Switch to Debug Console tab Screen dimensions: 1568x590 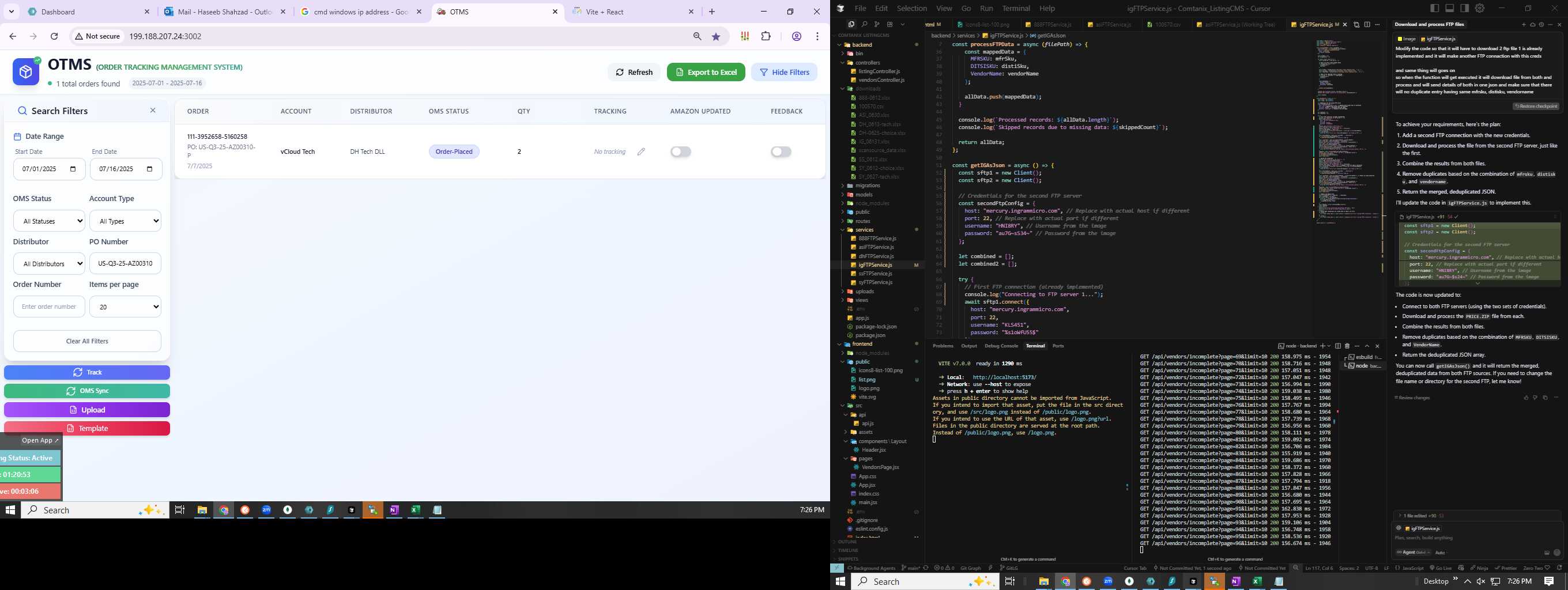(1001, 346)
